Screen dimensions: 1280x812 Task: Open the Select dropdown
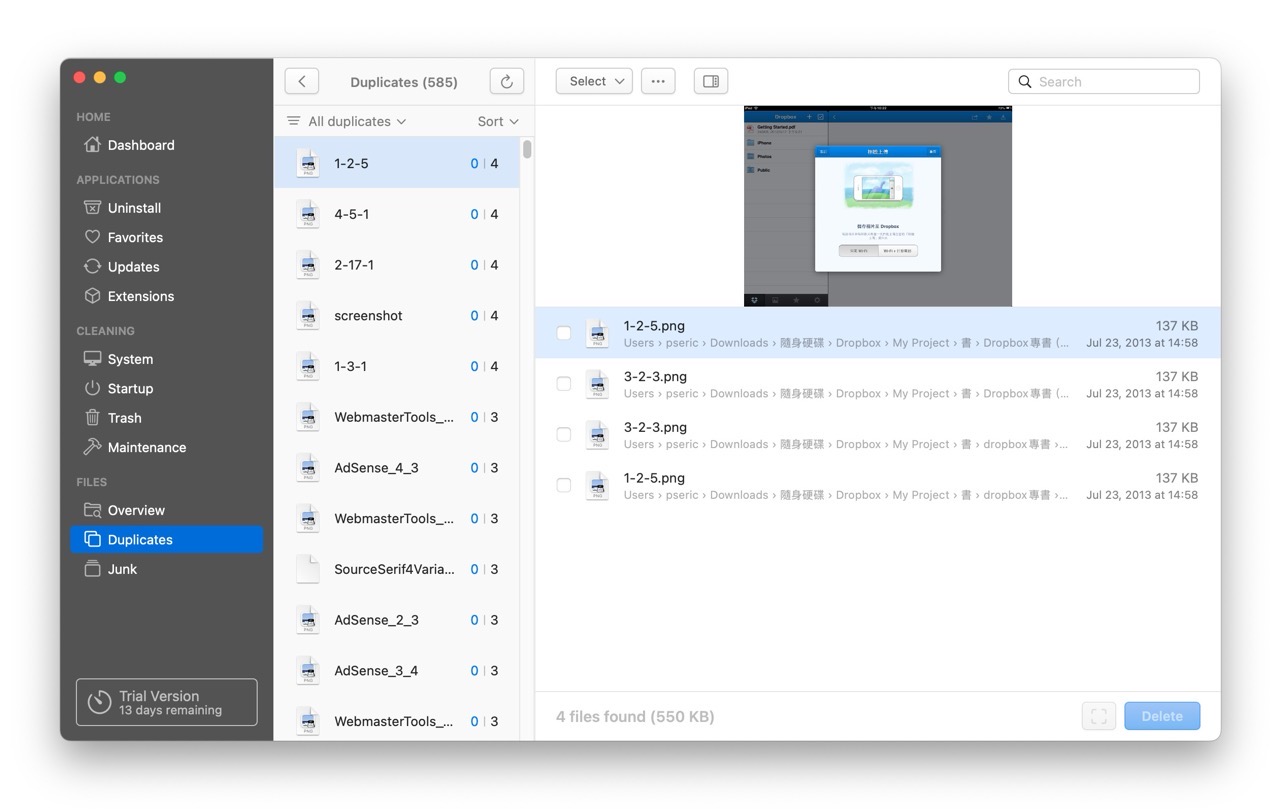click(x=594, y=81)
